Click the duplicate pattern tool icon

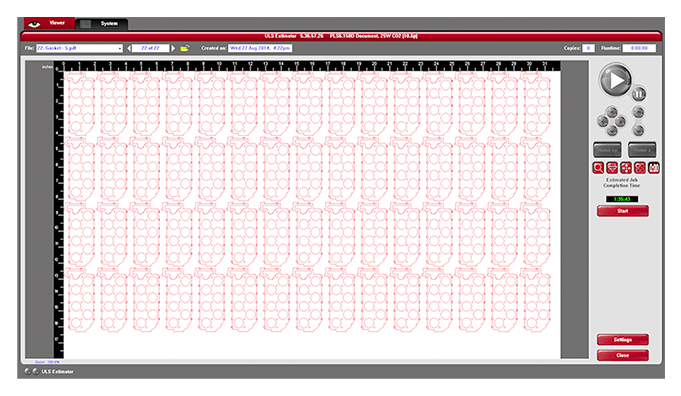tap(640, 168)
